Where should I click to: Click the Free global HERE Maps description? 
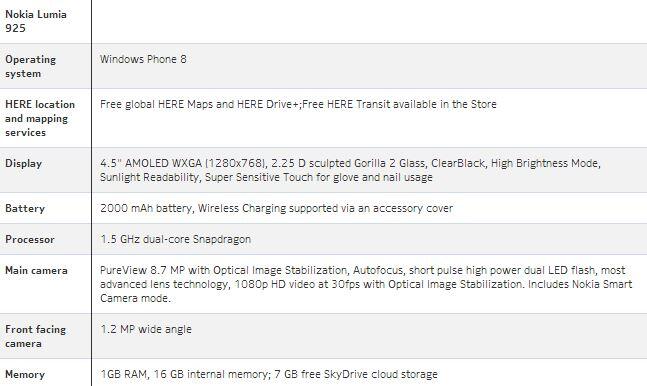tap(298, 104)
